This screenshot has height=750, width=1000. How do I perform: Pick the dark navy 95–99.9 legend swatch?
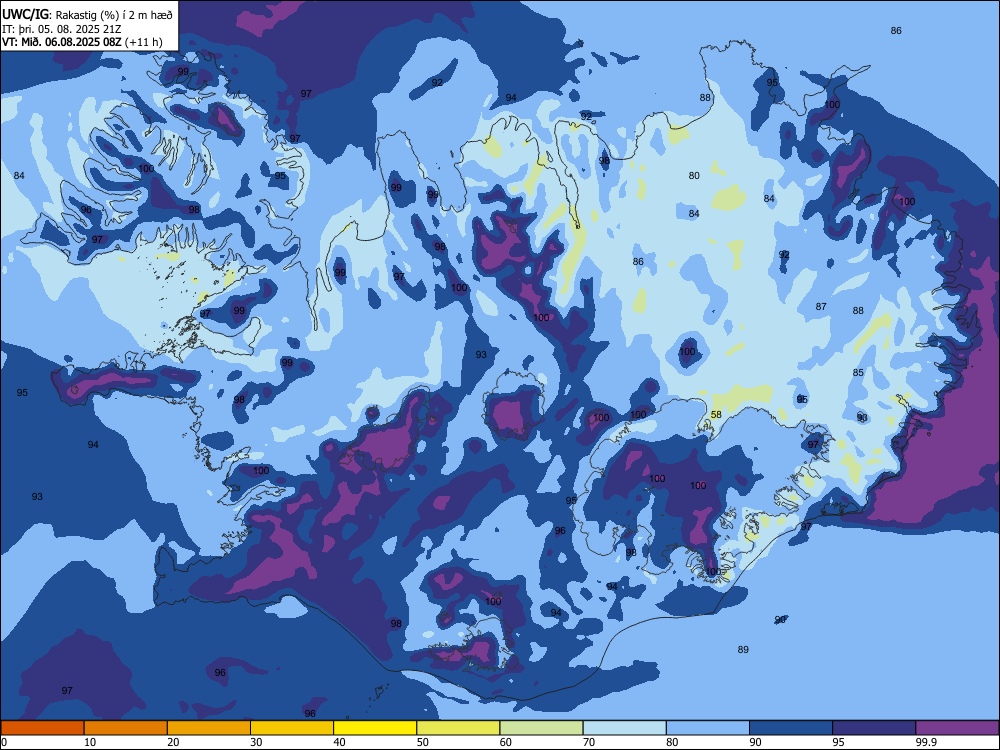tap(874, 728)
